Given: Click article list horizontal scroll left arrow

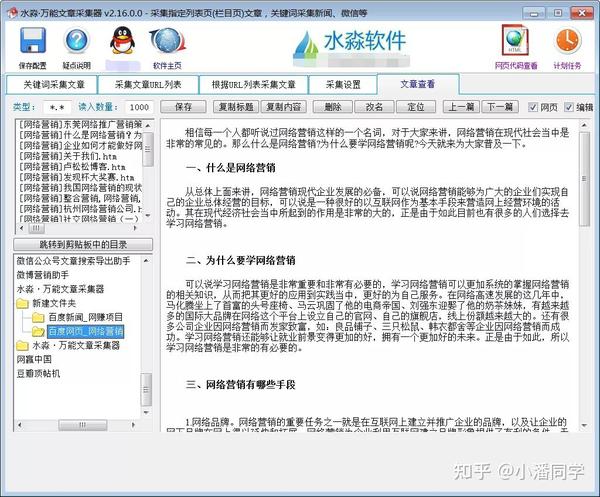Looking at the screenshot, I should point(21,228).
